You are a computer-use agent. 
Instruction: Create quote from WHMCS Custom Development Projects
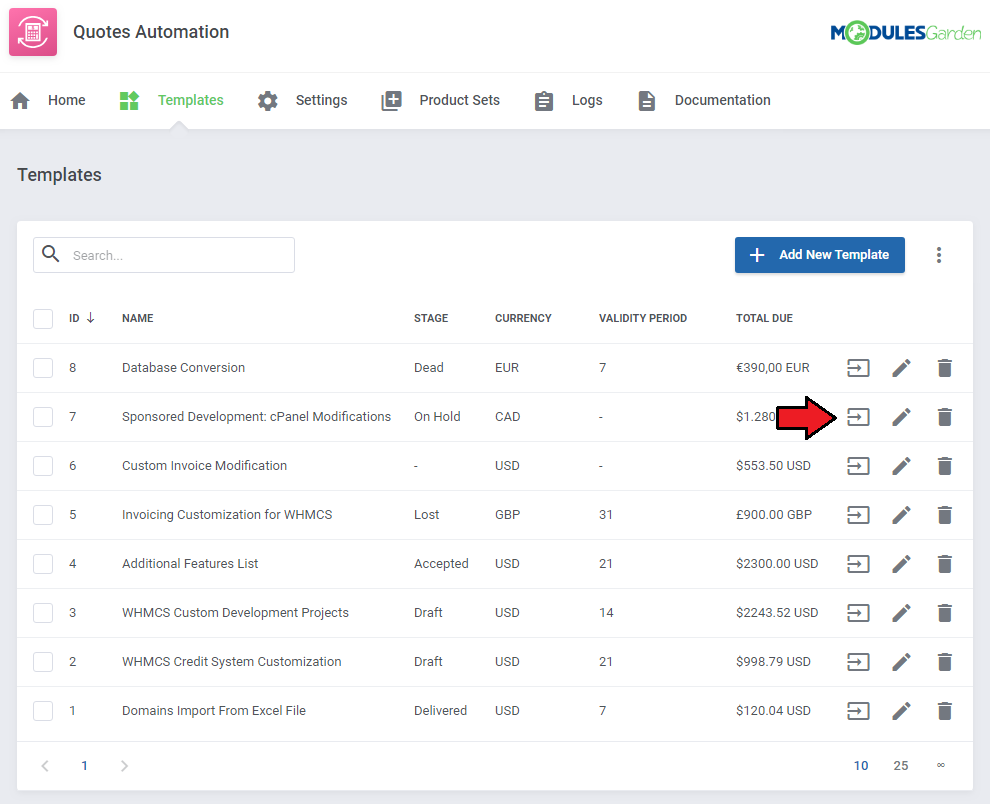[858, 613]
